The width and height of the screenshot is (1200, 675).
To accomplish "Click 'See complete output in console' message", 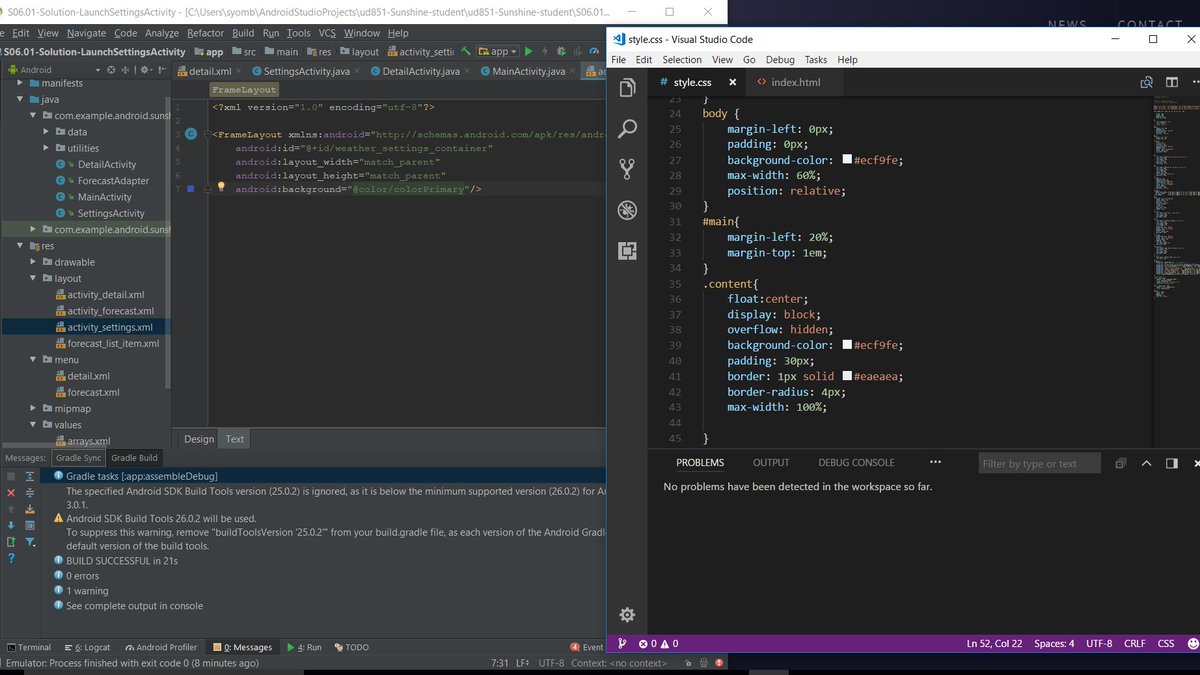I will (134, 606).
